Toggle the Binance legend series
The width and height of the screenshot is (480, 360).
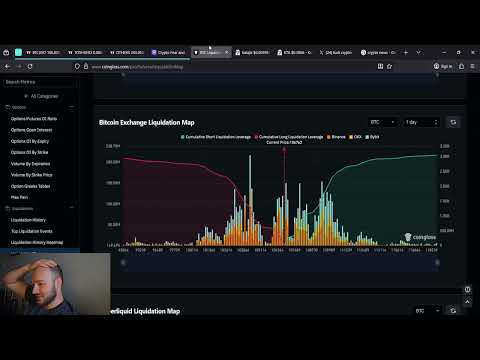336,137
